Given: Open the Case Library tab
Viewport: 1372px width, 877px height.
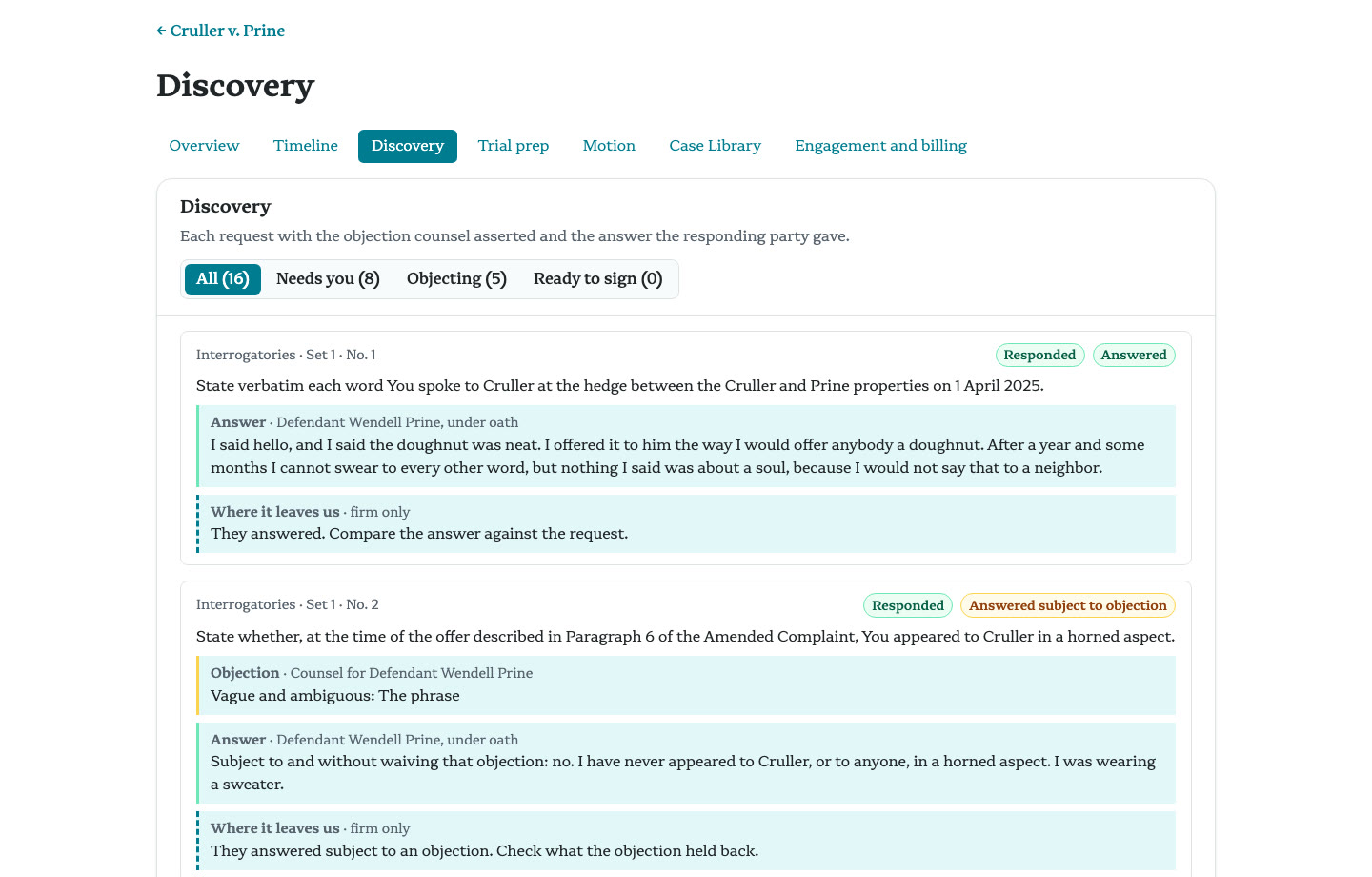Looking at the screenshot, I should click(716, 146).
